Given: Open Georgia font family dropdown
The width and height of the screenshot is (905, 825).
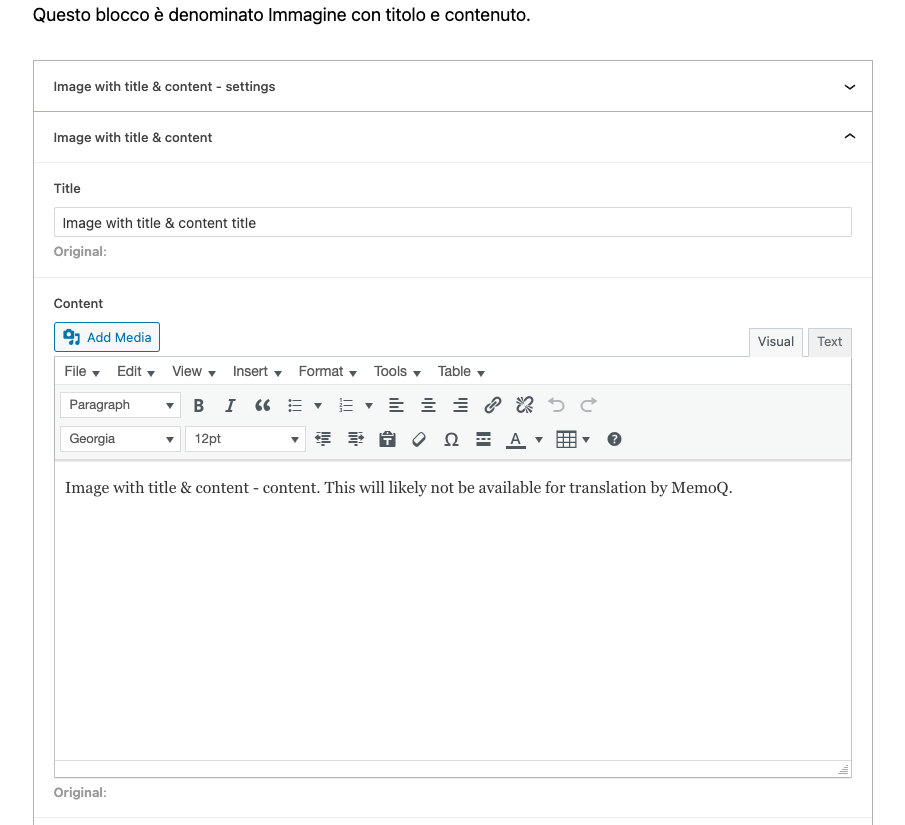Looking at the screenshot, I should pos(120,439).
